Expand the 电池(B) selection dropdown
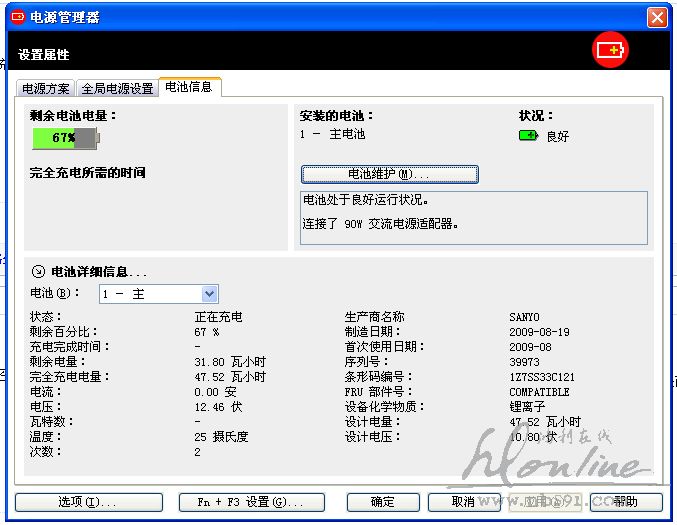This screenshot has height=525, width=677. [209, 294]
